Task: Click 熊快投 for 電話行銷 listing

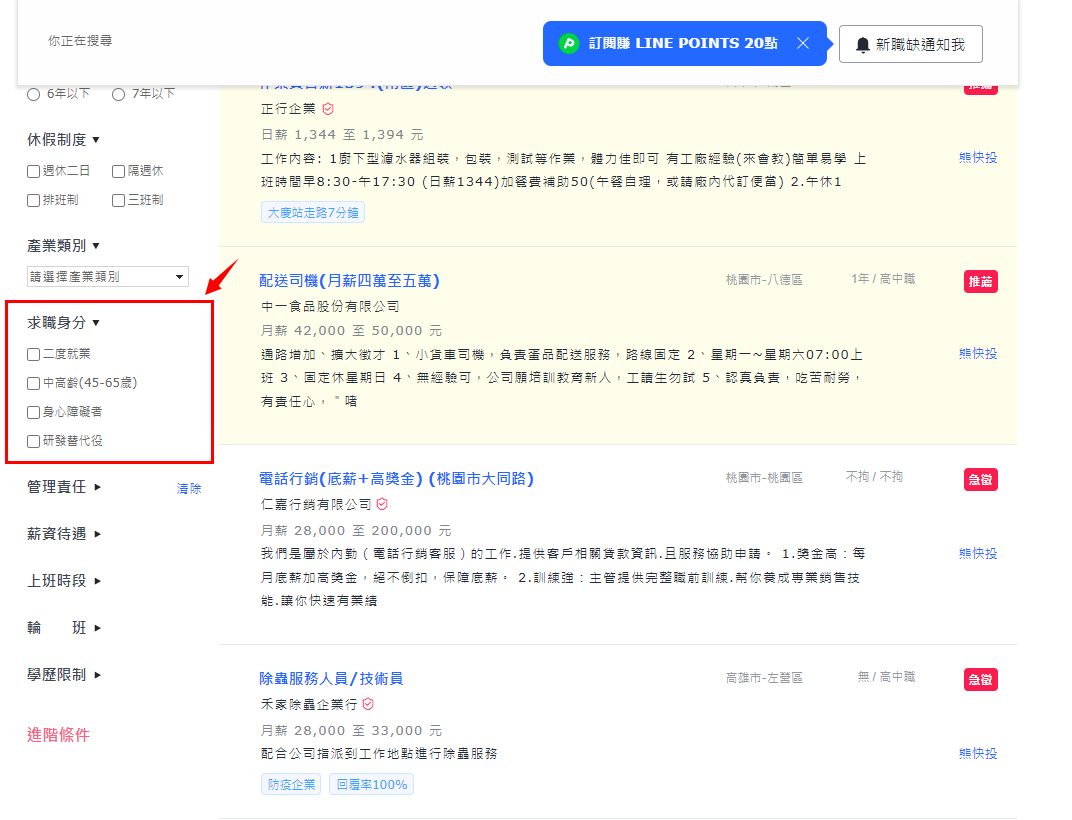Action: pos(978,553)
